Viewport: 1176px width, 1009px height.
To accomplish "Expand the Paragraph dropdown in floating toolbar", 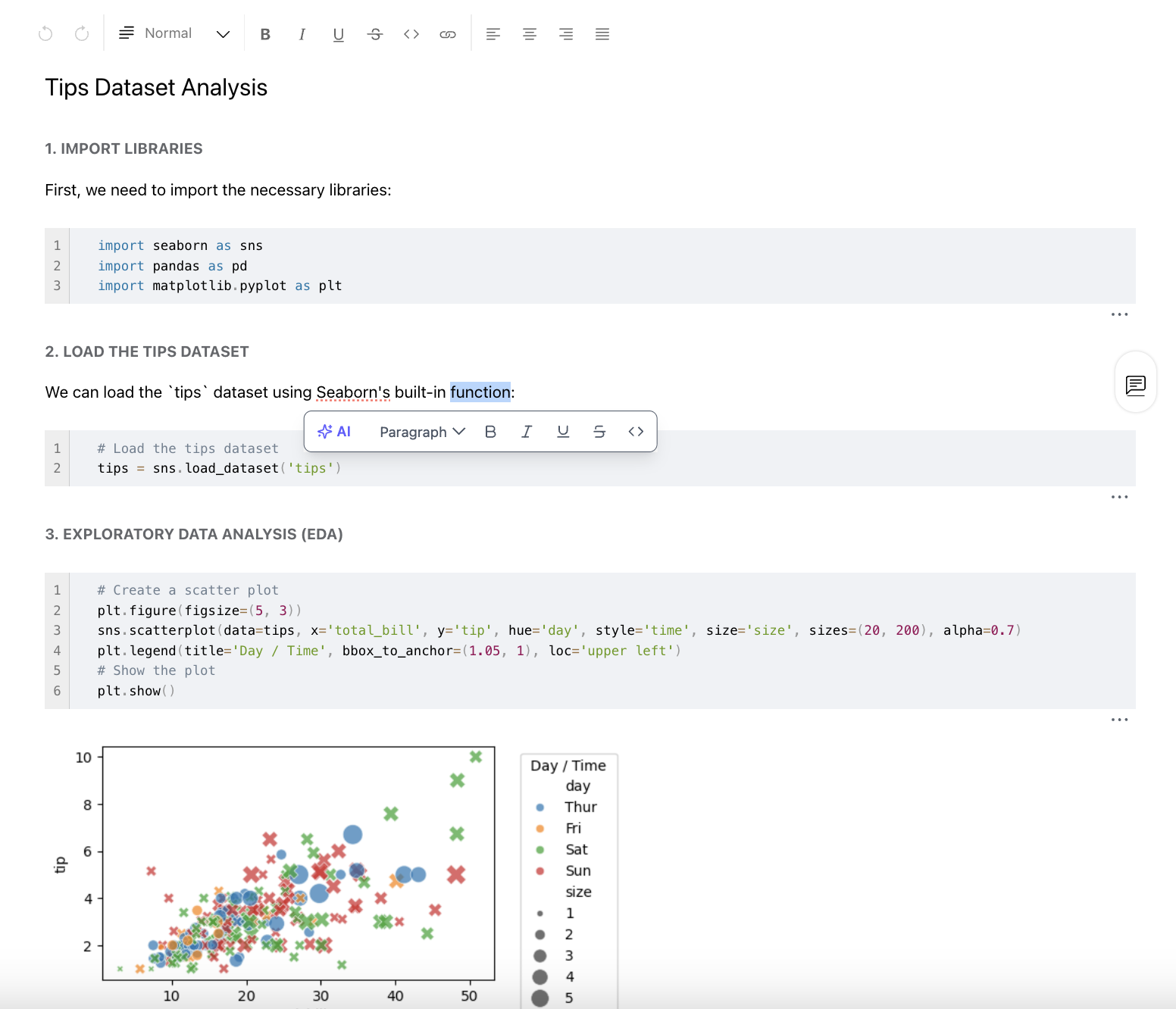I will [422, 432].
